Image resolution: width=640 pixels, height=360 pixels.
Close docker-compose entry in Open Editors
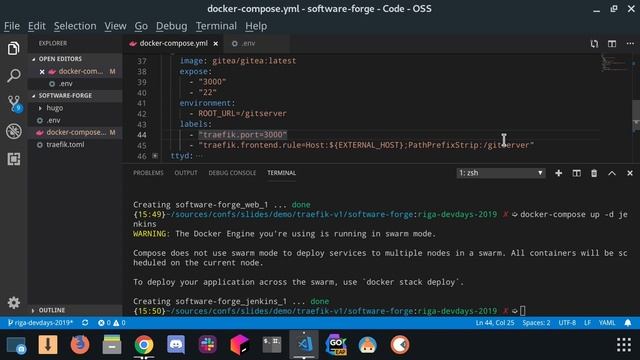(42, 71)
